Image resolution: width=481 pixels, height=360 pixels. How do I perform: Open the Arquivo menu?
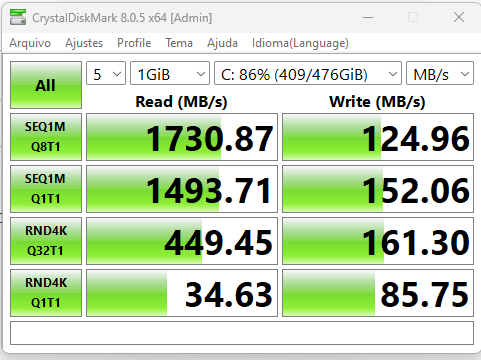(x=30, y=43)
